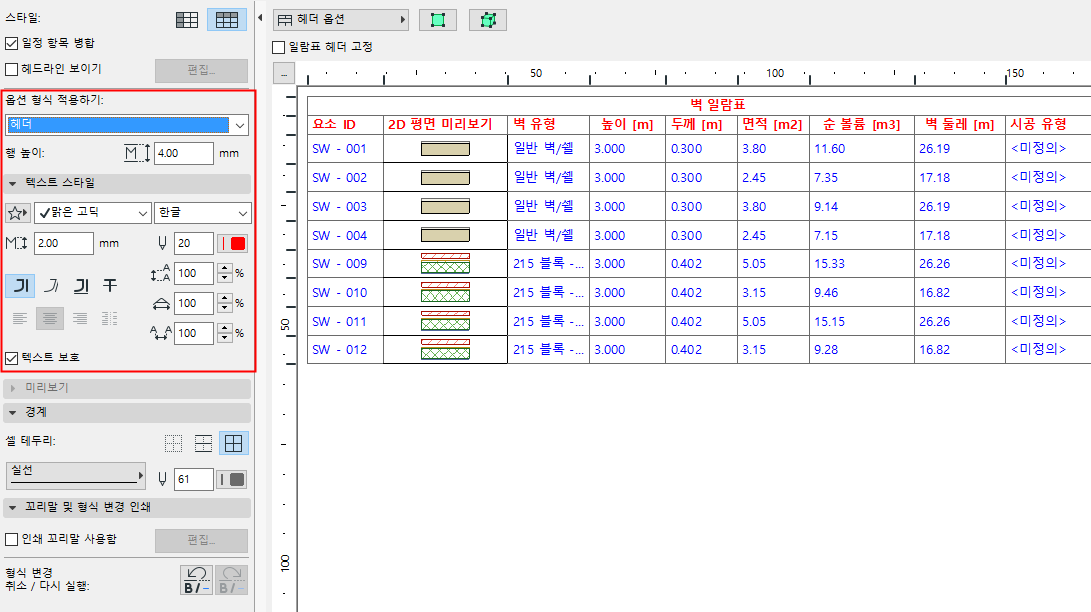Uncheck 일정 항목 병합 checkbox

click(x=12, y=43)
